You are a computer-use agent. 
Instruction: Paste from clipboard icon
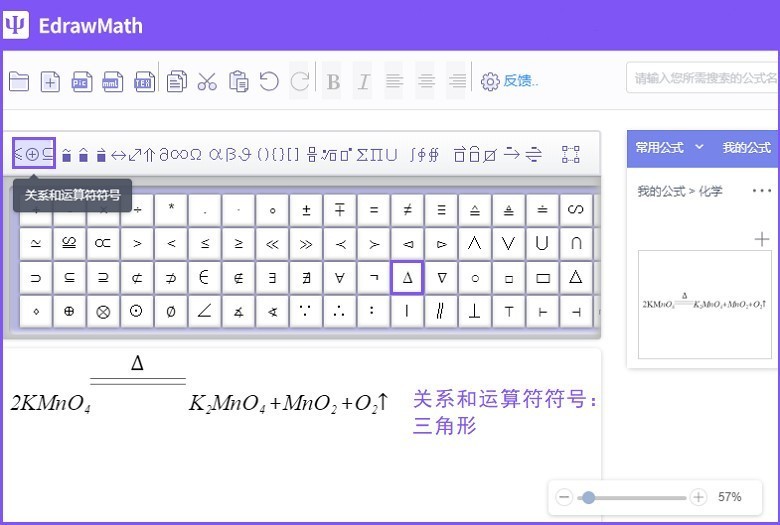[238, 81]
